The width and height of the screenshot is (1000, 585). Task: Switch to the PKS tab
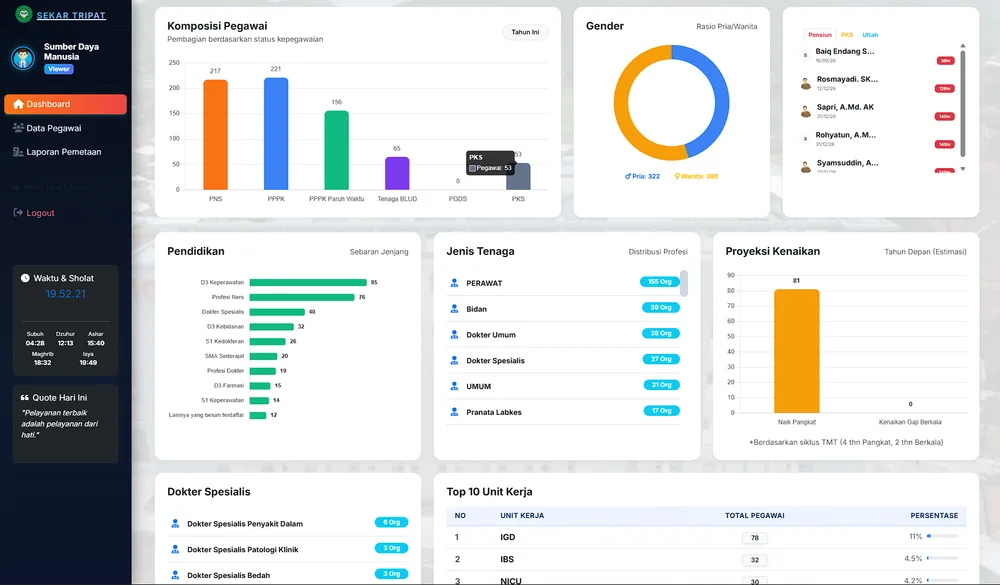pos(847,34)
